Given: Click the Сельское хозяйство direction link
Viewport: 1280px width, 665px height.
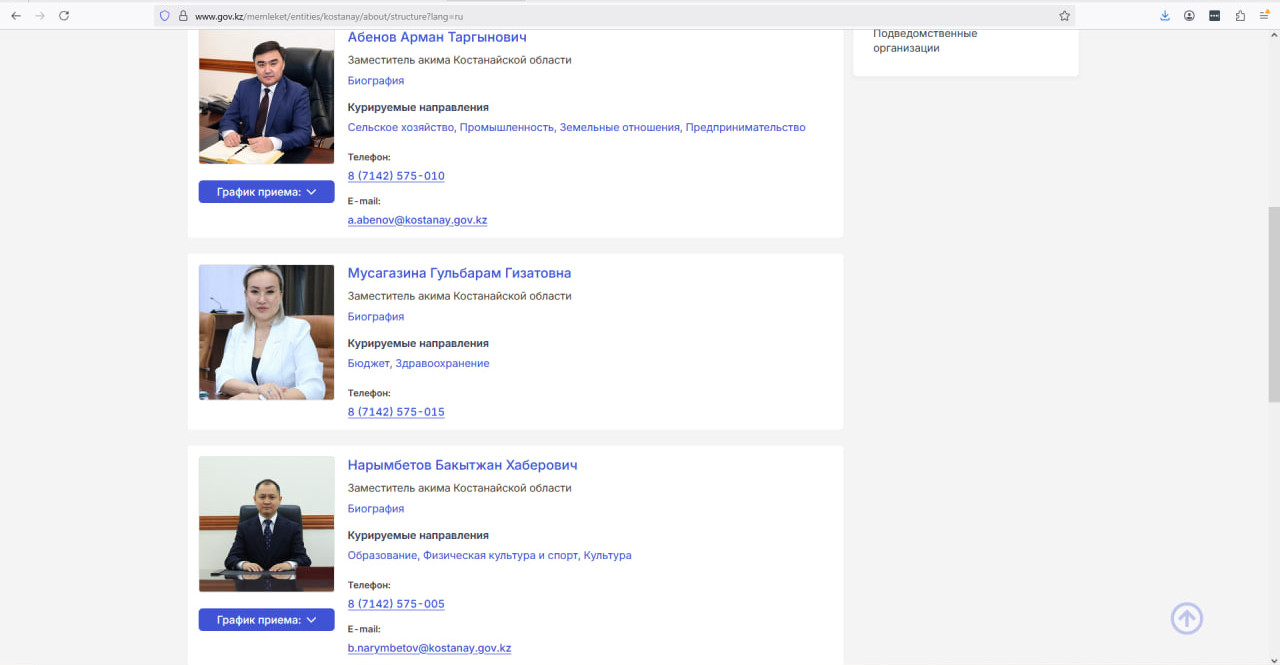Looking at the screenshot, I should [400, 128].
